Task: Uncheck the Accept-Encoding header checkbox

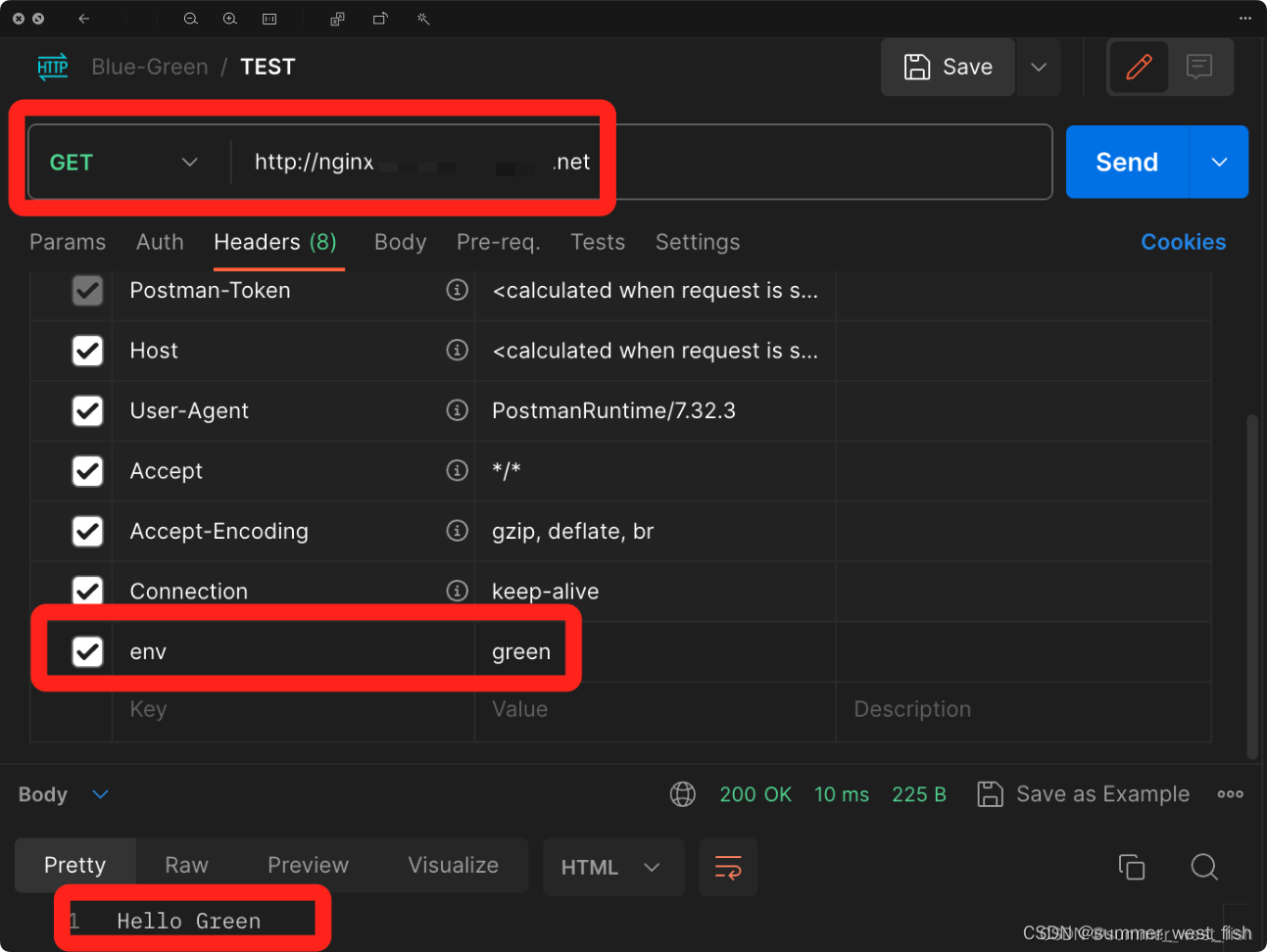Action: coord(88,531)
